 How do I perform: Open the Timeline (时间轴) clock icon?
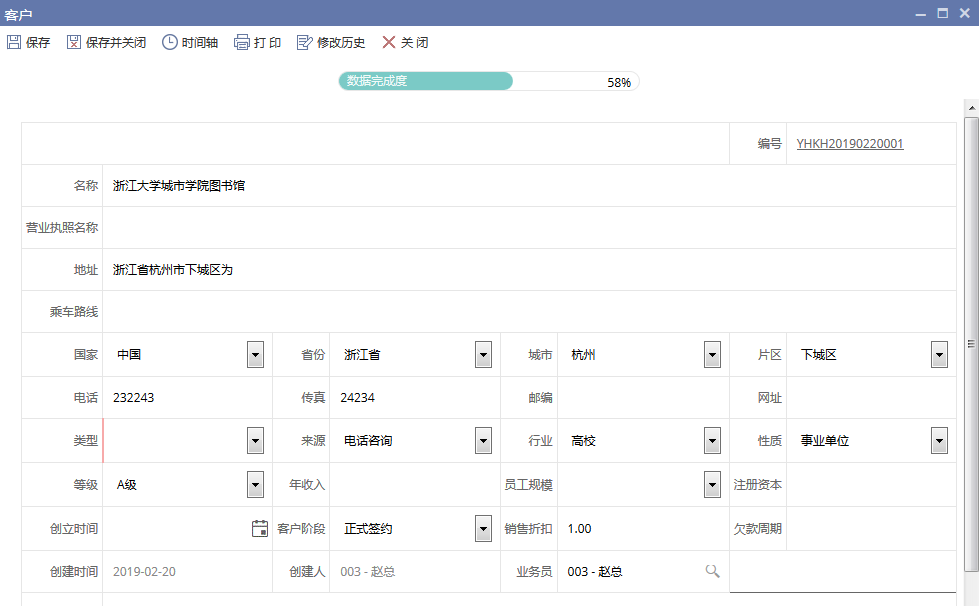coord(170,43)
